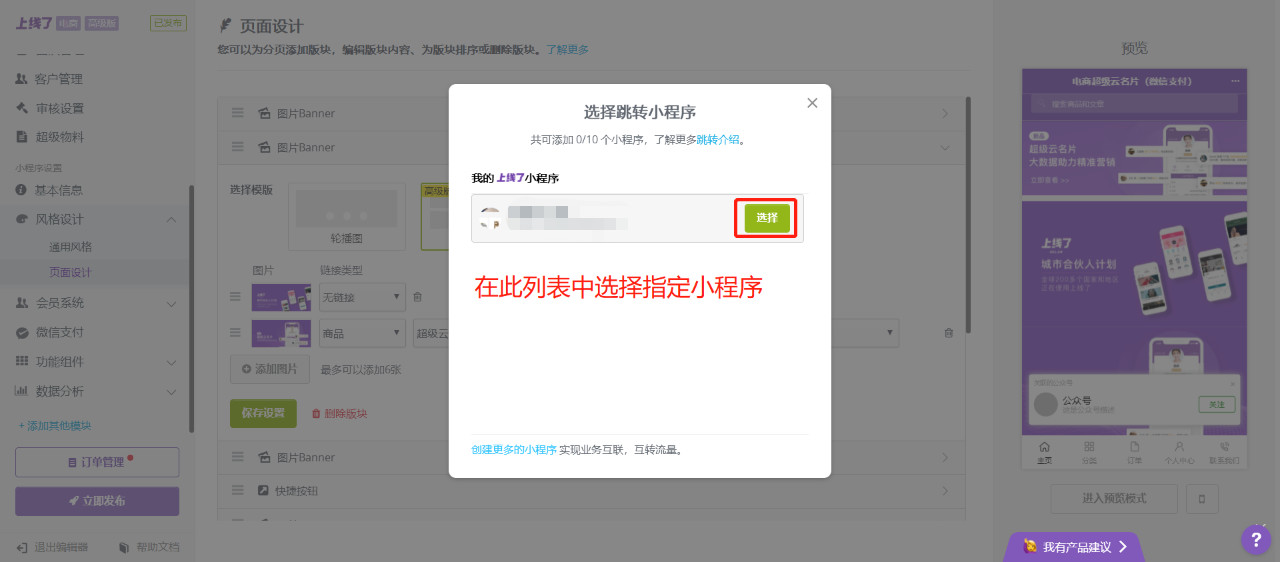Click the 我有产品建议 feedback button

pyautogui.click(x=1075, y=547)
